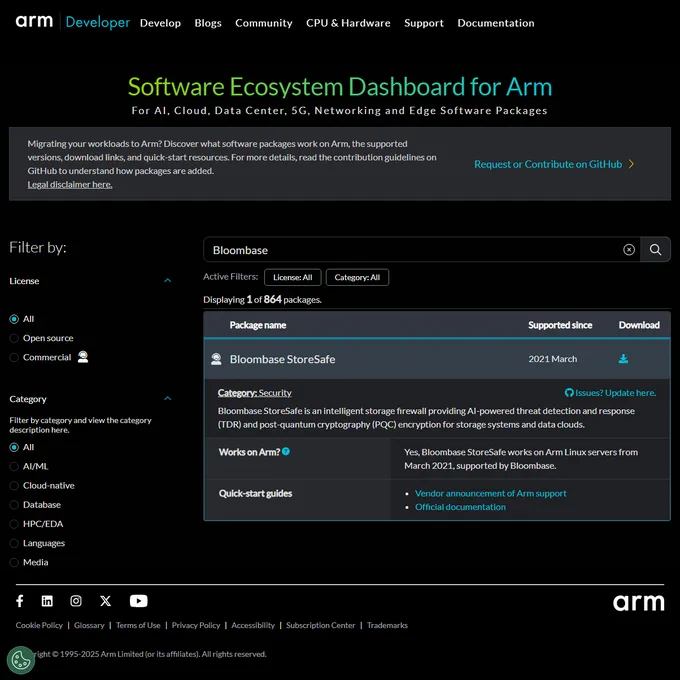Open the Terms of Use footer link
680x680 pixels.
pyautogui.click(x=138, y=625)
